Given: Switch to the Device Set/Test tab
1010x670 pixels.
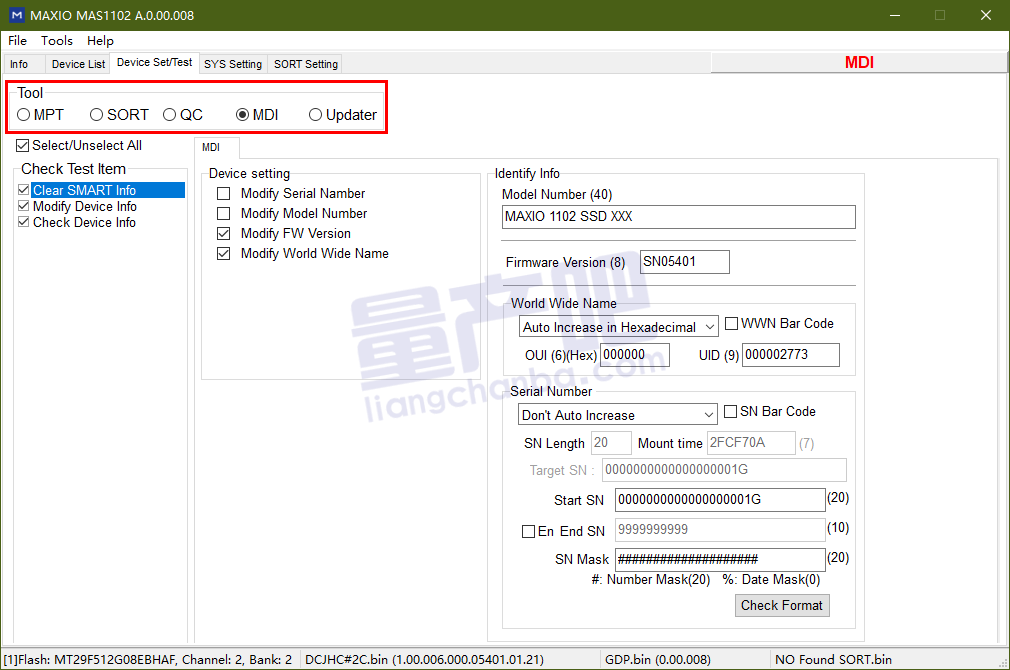Looking at the screenshot, I should click(x=155, y=62).
